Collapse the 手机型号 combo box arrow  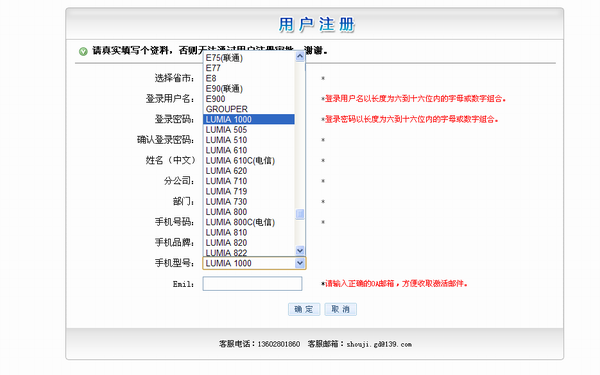click(x=300, y=263)
